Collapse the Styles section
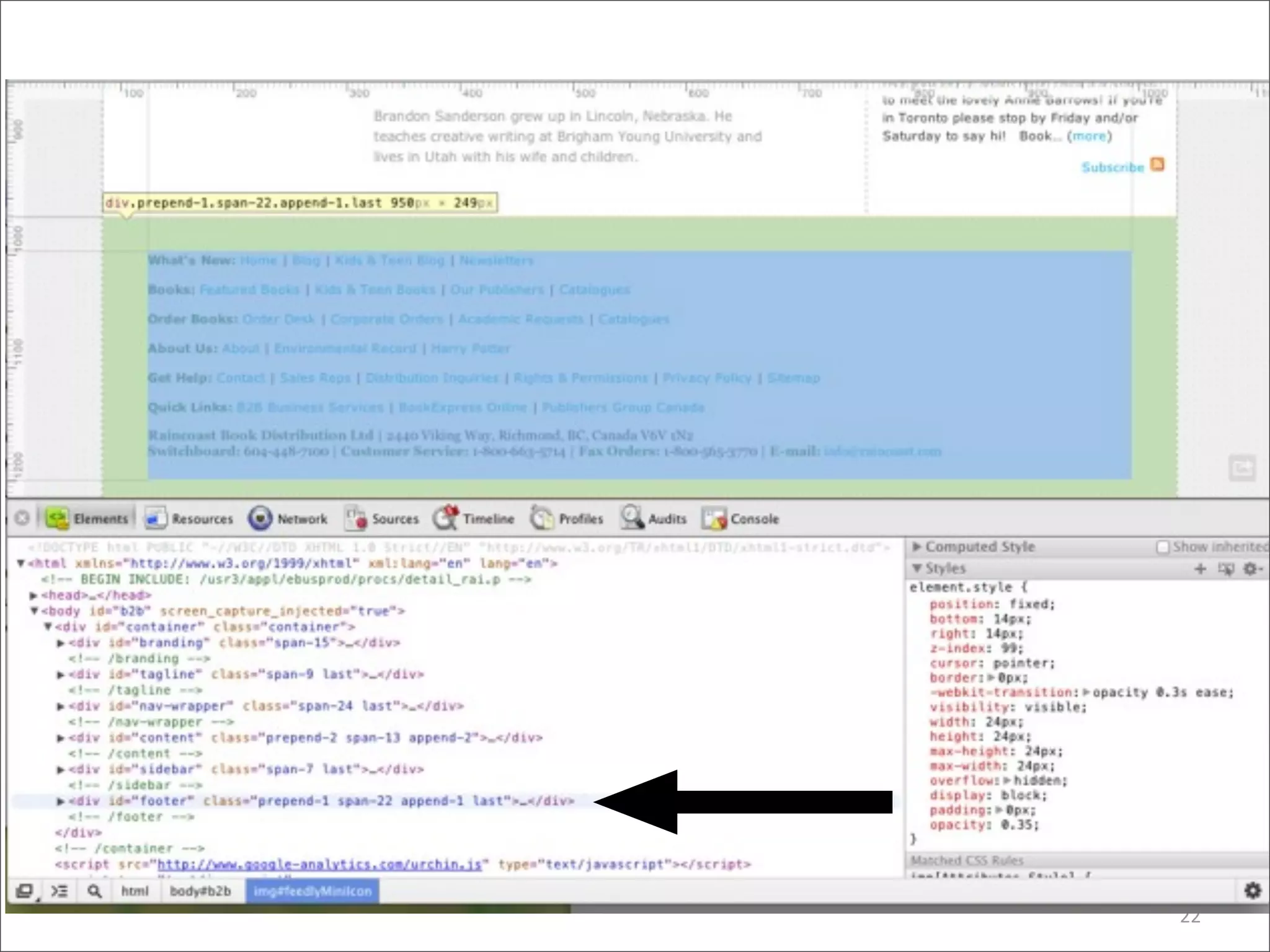1270x952 pixels. 917,569
